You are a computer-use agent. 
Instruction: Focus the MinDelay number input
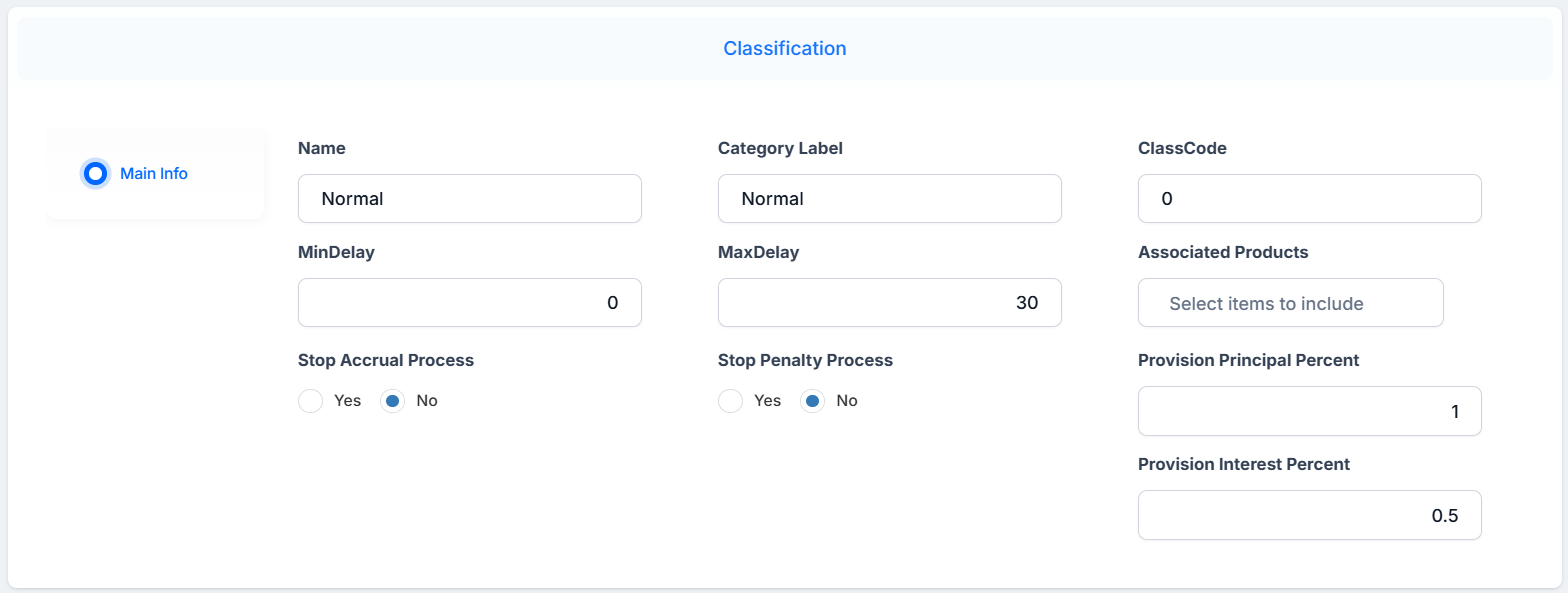tap(470, 303)
